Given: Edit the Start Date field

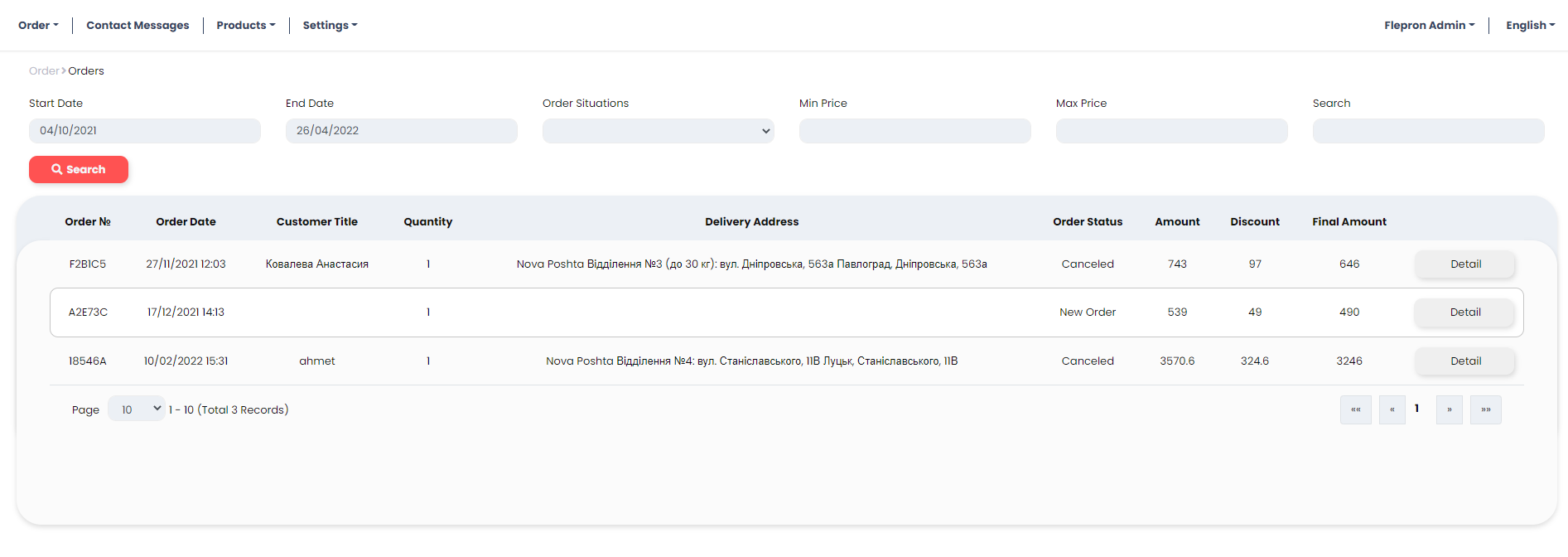Looking at the screenshot, I should point(145,131).
